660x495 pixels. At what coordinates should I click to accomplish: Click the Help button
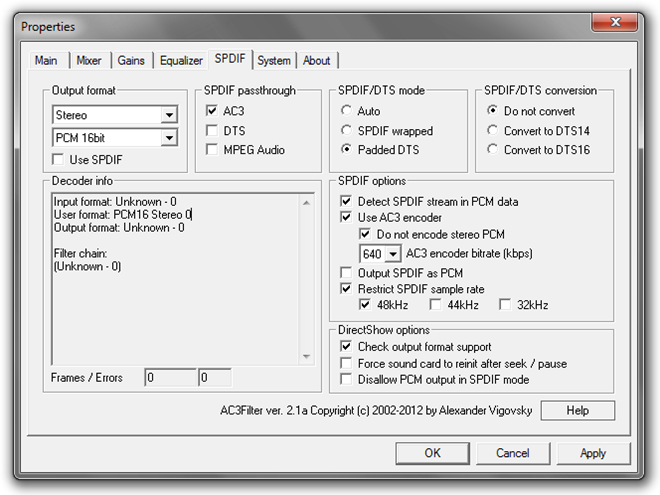pos(578,410)
